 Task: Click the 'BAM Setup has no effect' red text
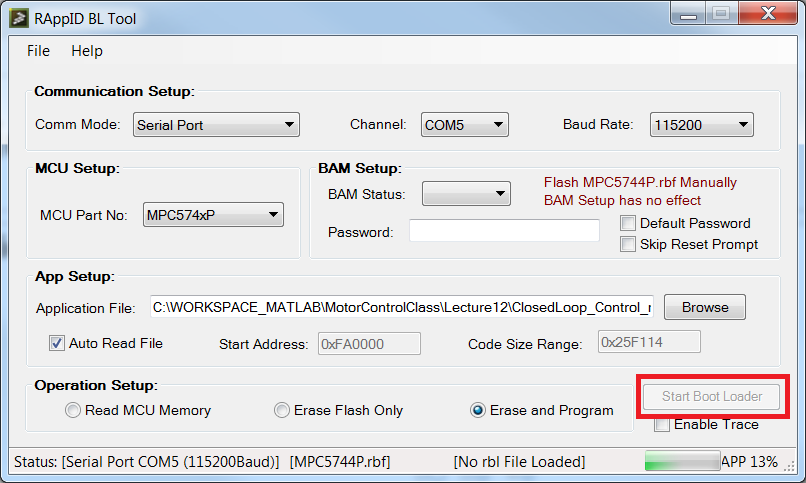pyautogui.click(x=622, y=200)
